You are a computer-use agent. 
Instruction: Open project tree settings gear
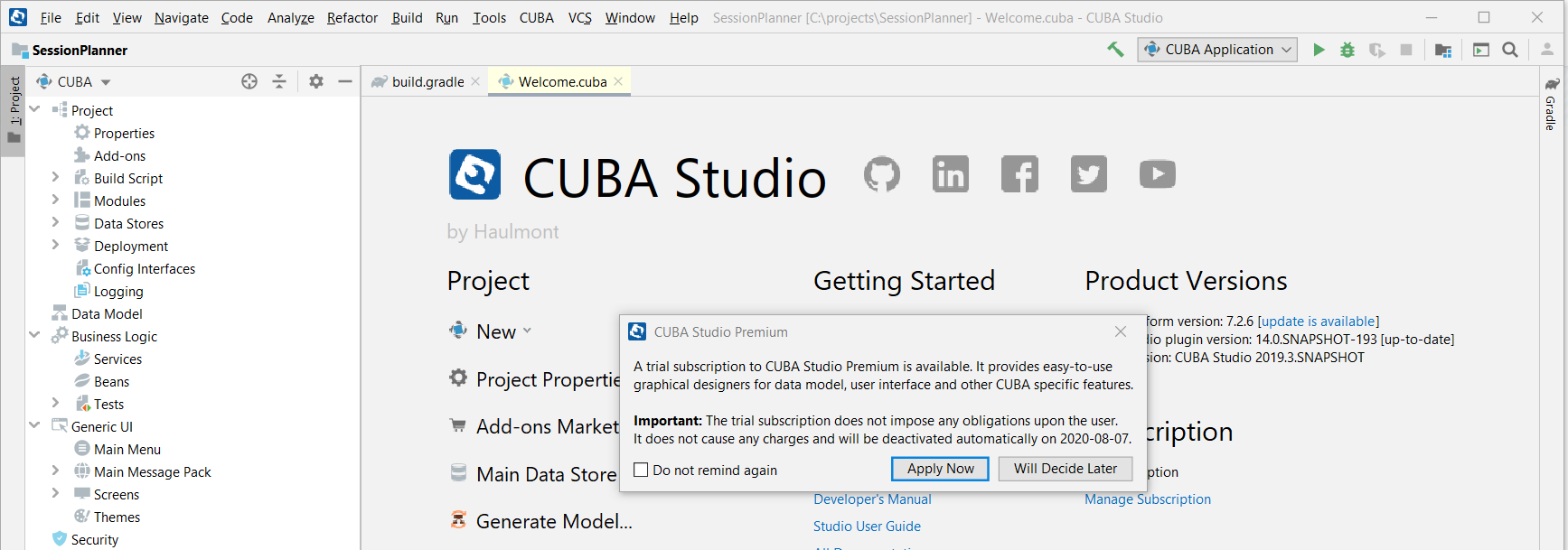tap(315, 81)
